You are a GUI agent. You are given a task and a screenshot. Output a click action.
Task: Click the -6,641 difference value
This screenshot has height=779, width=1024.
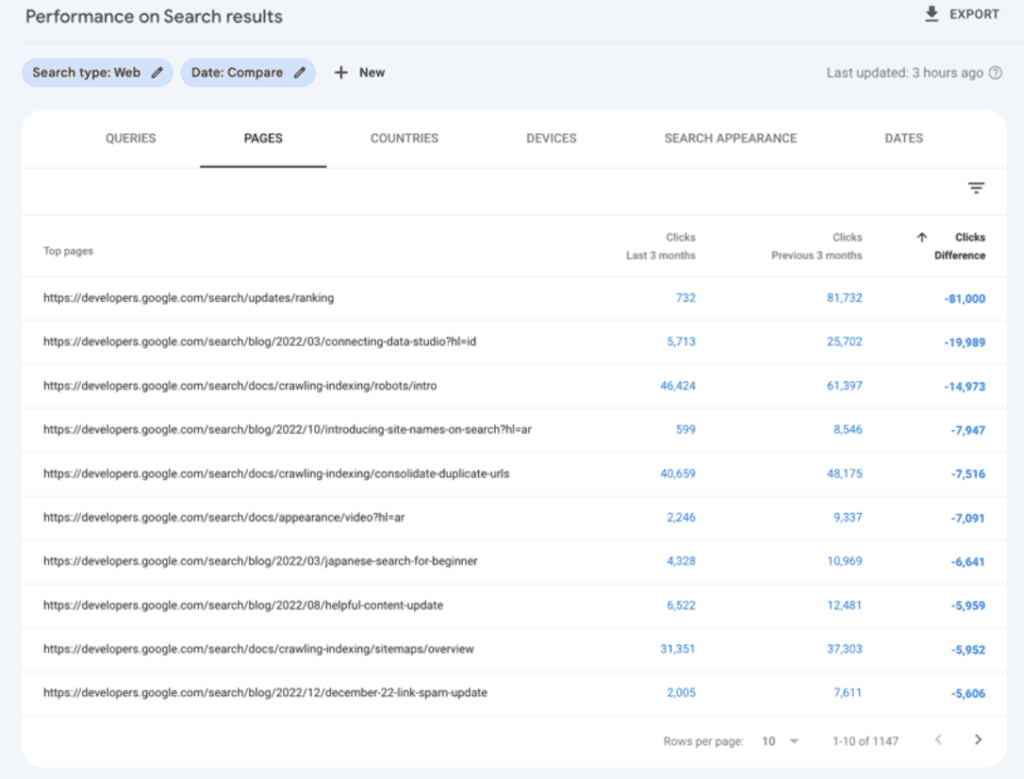[x=968, y=562]
